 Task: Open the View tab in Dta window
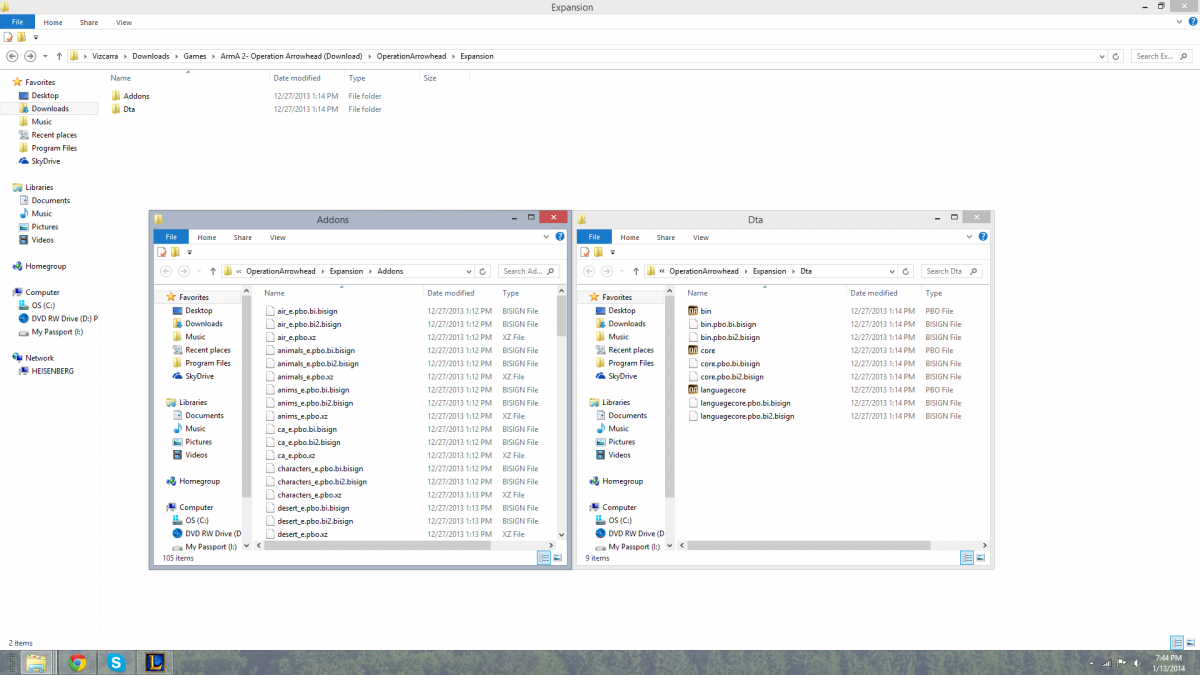coord(701,237)
